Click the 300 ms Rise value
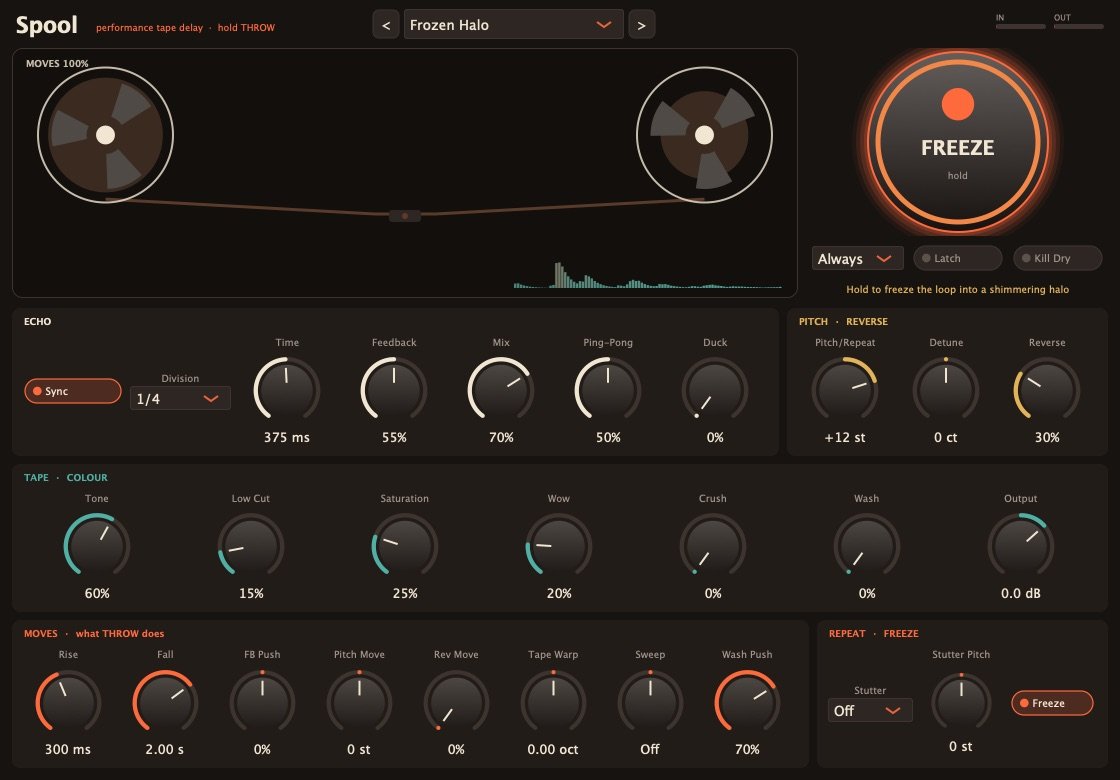 click(x=68, y=749)
